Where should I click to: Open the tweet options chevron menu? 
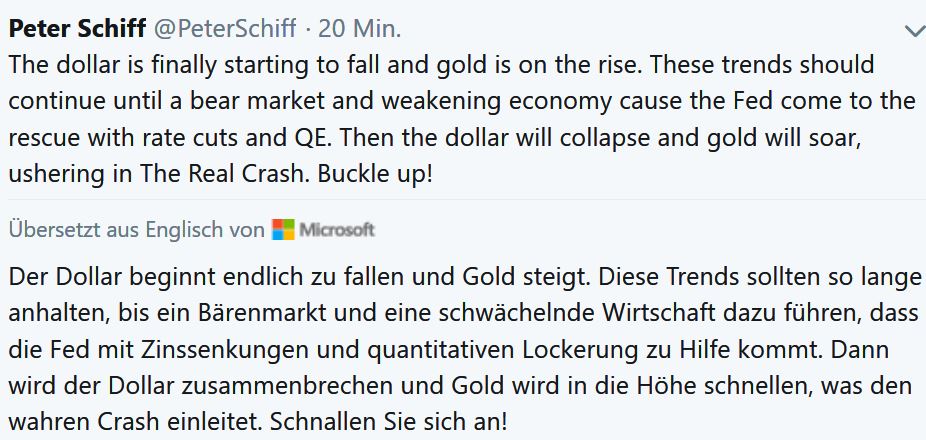click(914, 31)
